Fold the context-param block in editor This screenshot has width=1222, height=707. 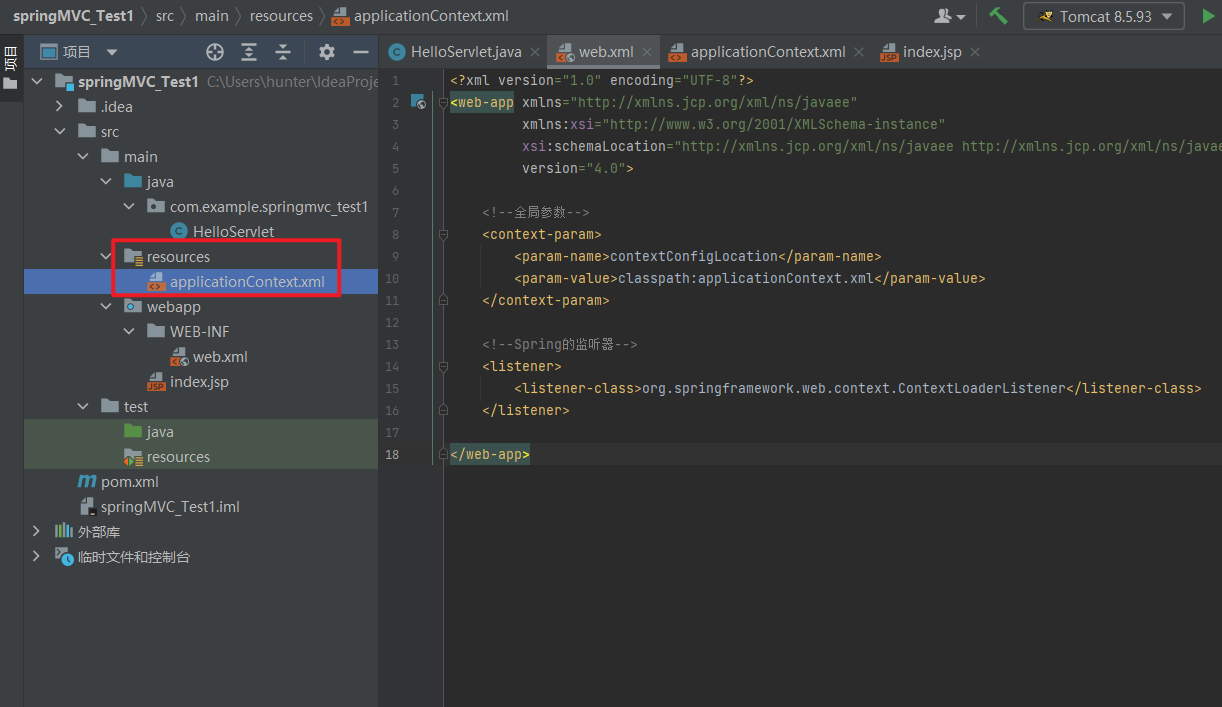click(442, 234)
